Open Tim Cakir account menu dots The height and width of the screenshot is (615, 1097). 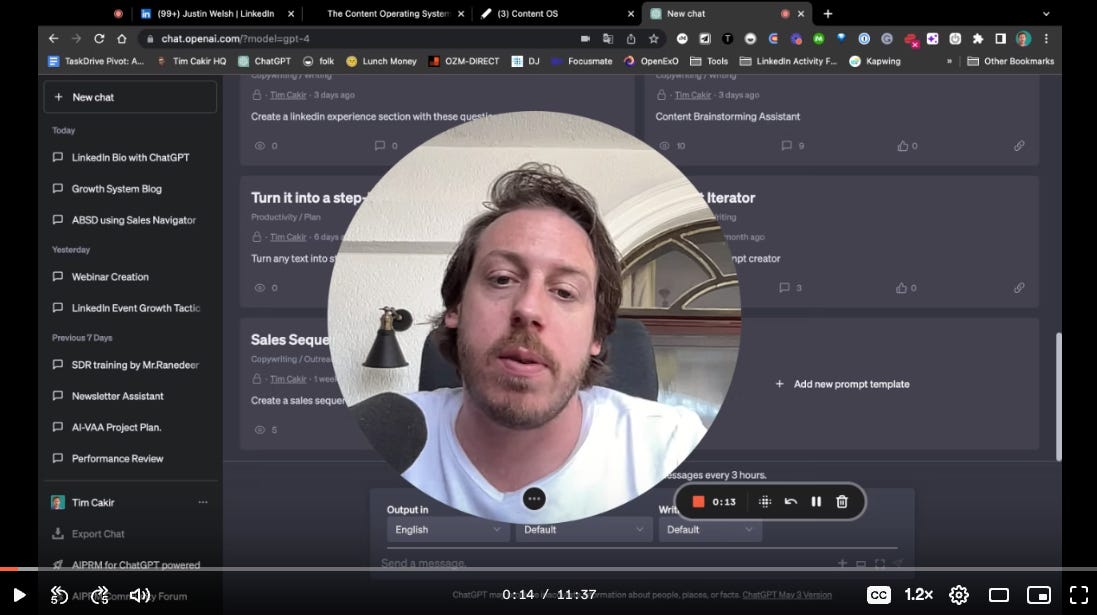tap(203, 502)
